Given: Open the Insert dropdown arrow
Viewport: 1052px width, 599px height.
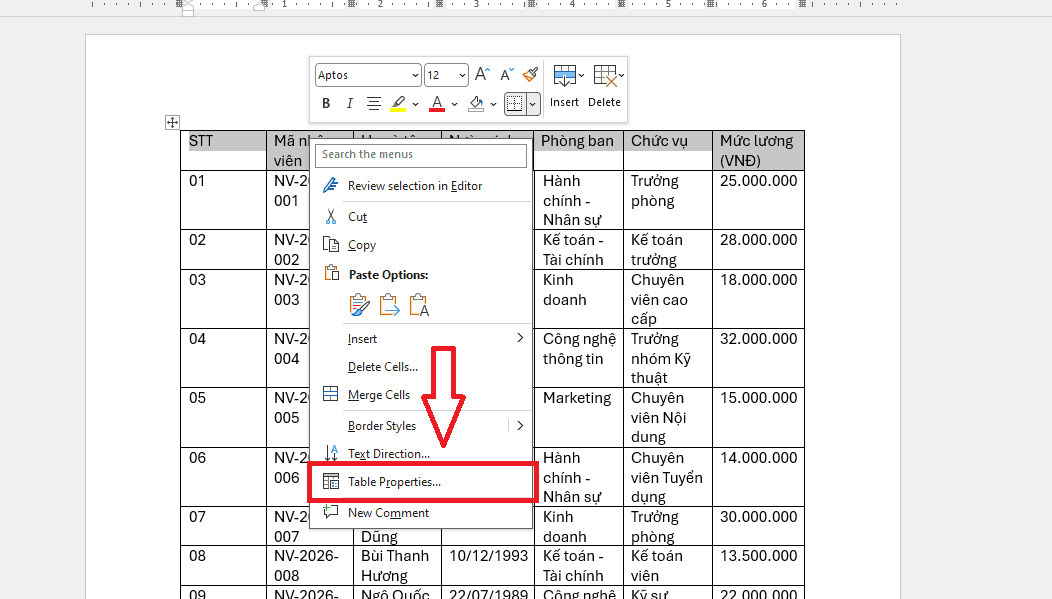Looking at the screenshot, I should [x=581, y=76].
